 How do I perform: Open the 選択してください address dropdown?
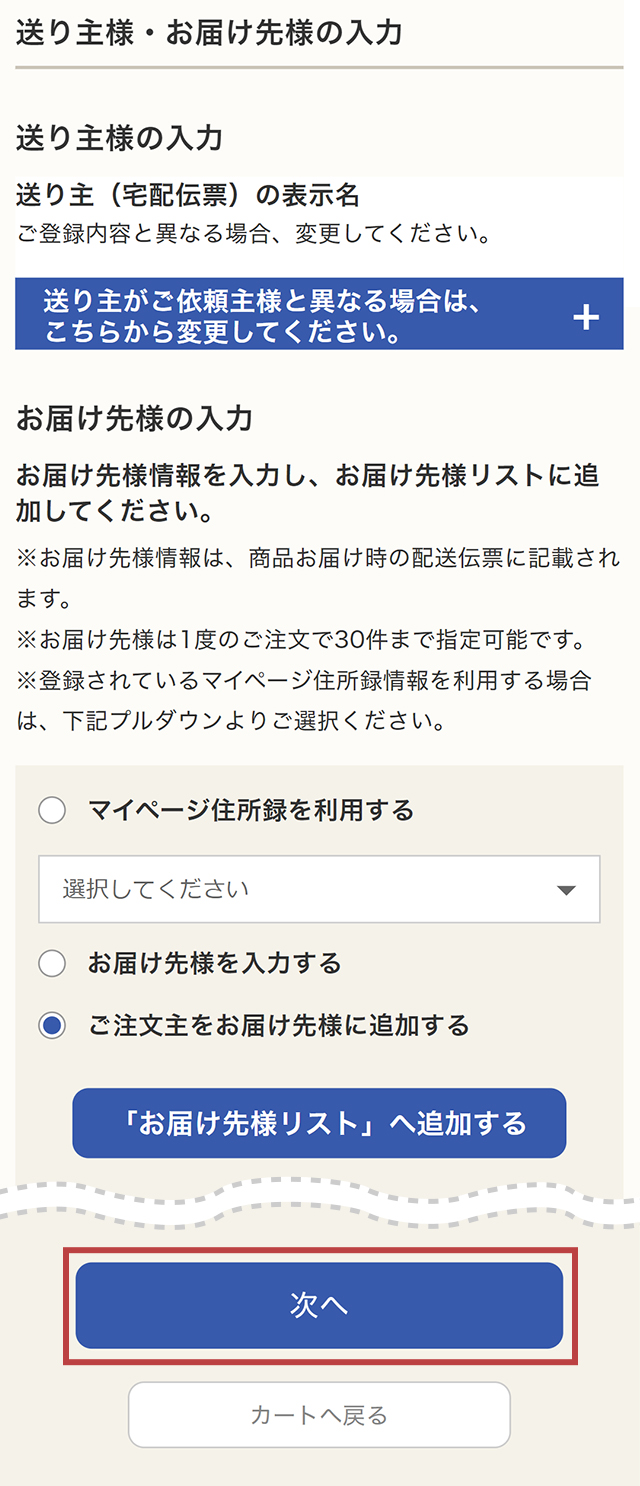click(318, 889)
